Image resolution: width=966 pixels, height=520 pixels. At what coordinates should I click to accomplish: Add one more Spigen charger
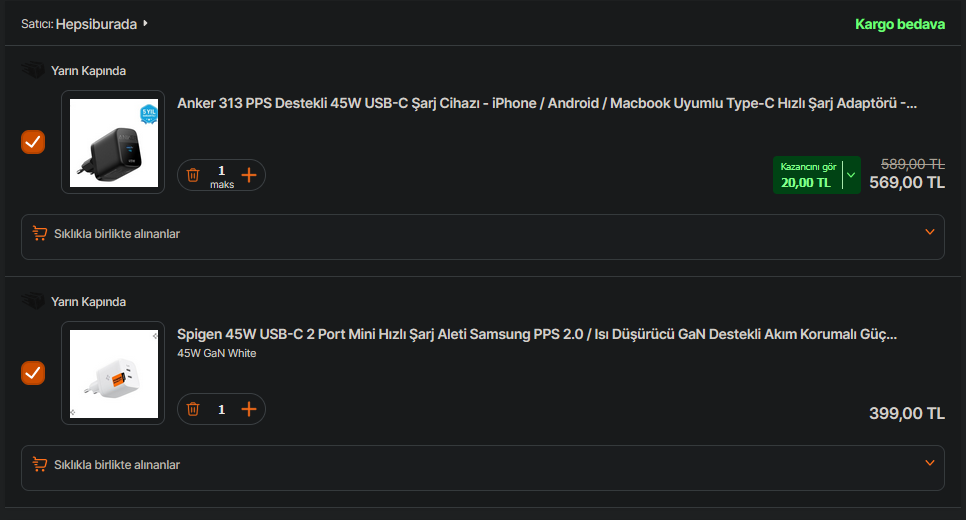[x=249, y=409]
